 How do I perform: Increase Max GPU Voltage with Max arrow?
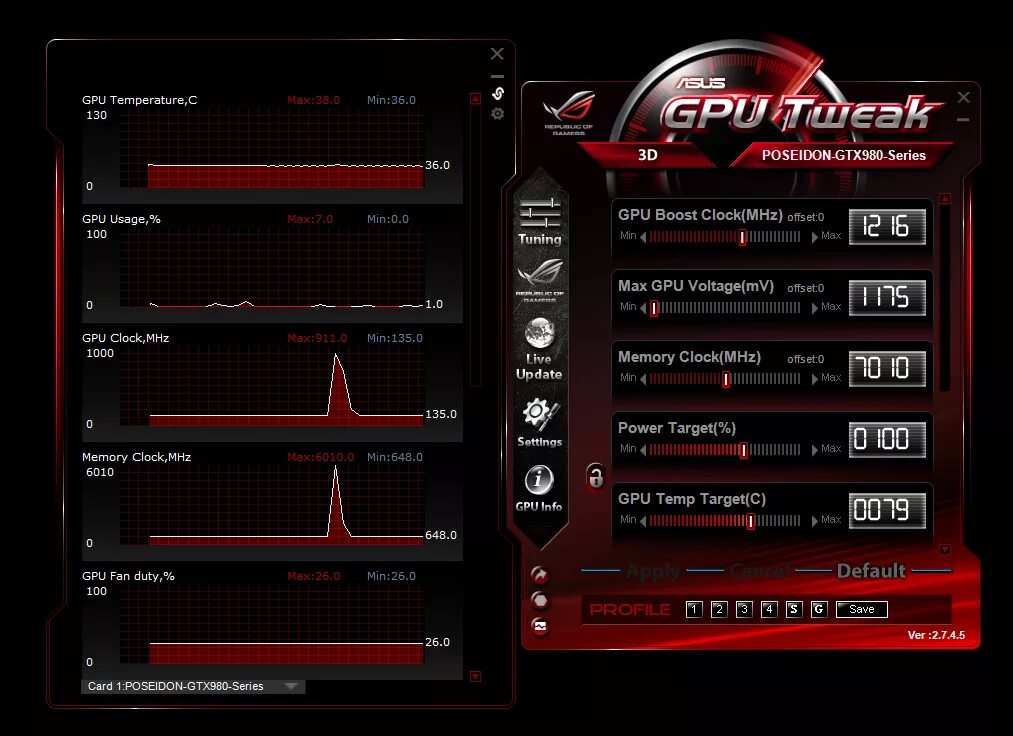(815, 308)
